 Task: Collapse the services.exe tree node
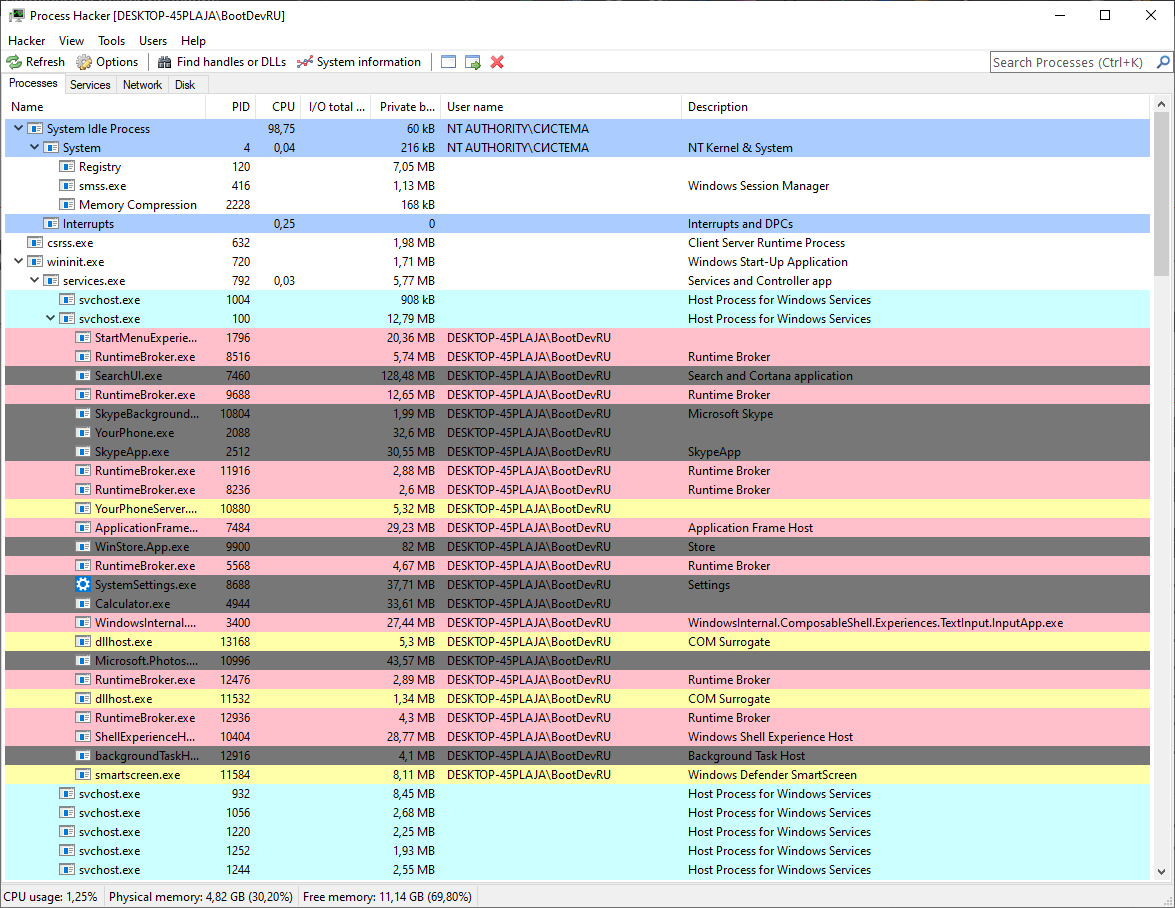(x=34, y=280)
